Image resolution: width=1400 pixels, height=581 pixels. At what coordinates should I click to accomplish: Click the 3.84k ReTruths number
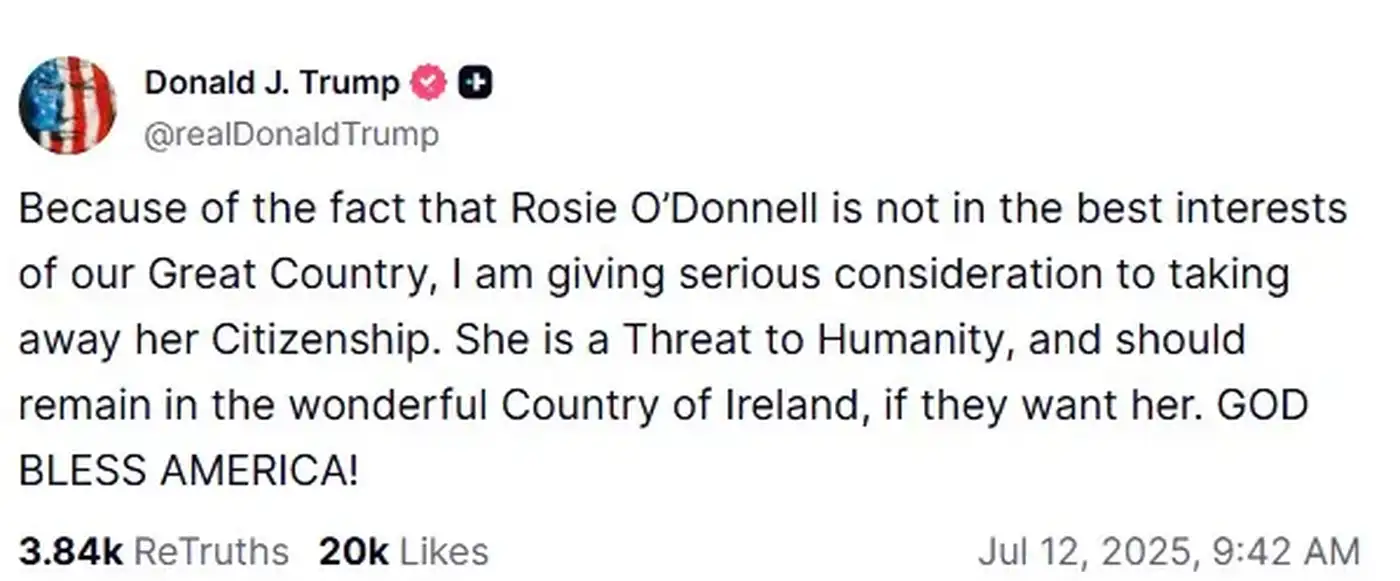70,551
